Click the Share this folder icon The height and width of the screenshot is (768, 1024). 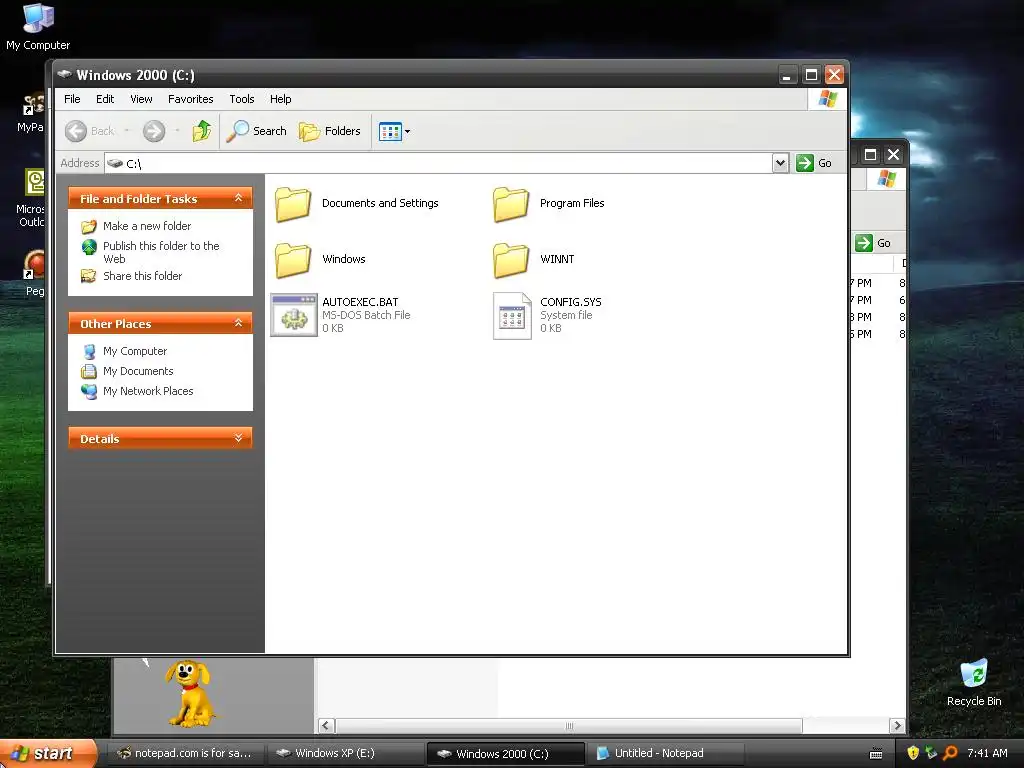[88, 276]
